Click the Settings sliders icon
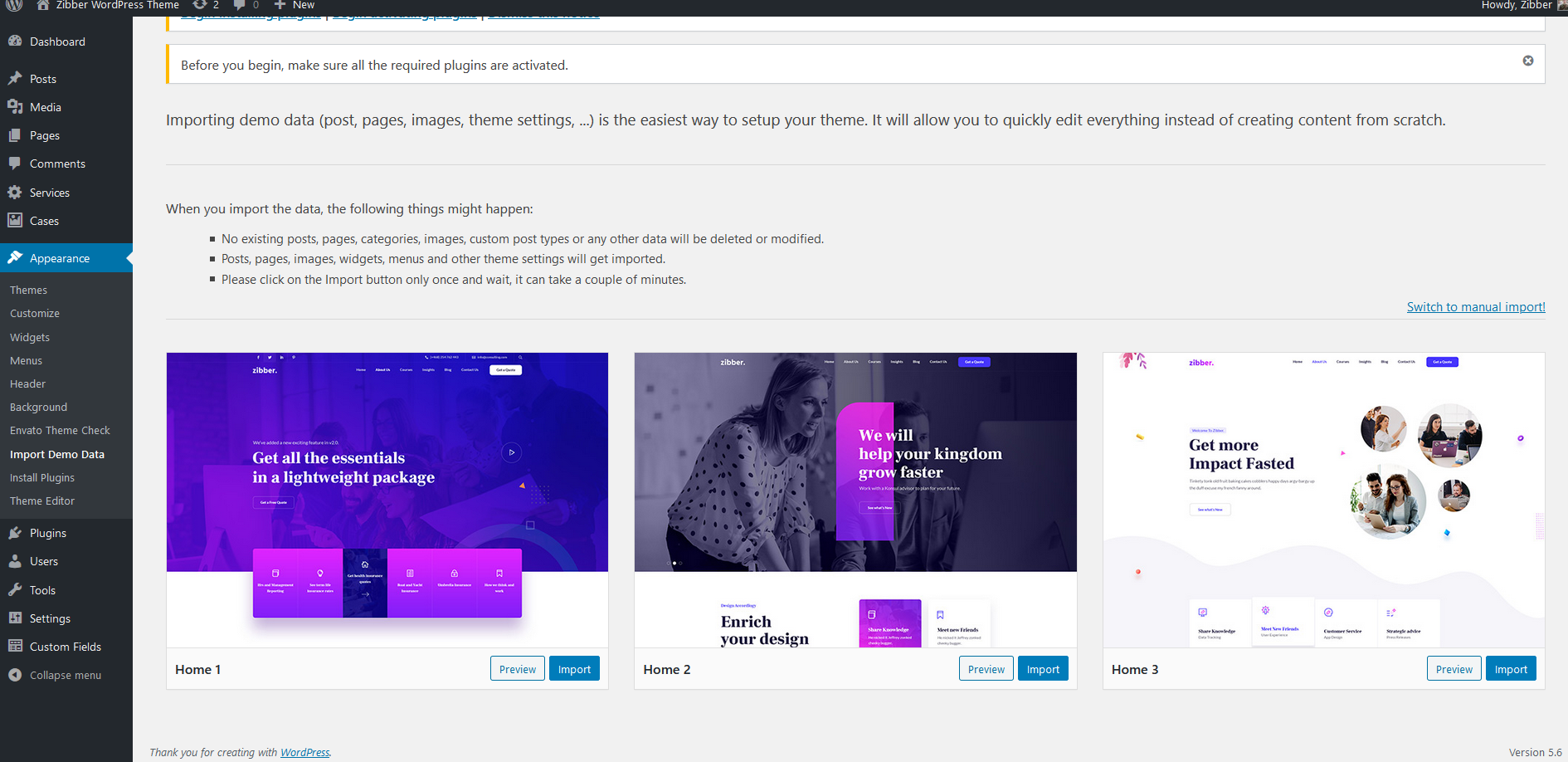 15,618
